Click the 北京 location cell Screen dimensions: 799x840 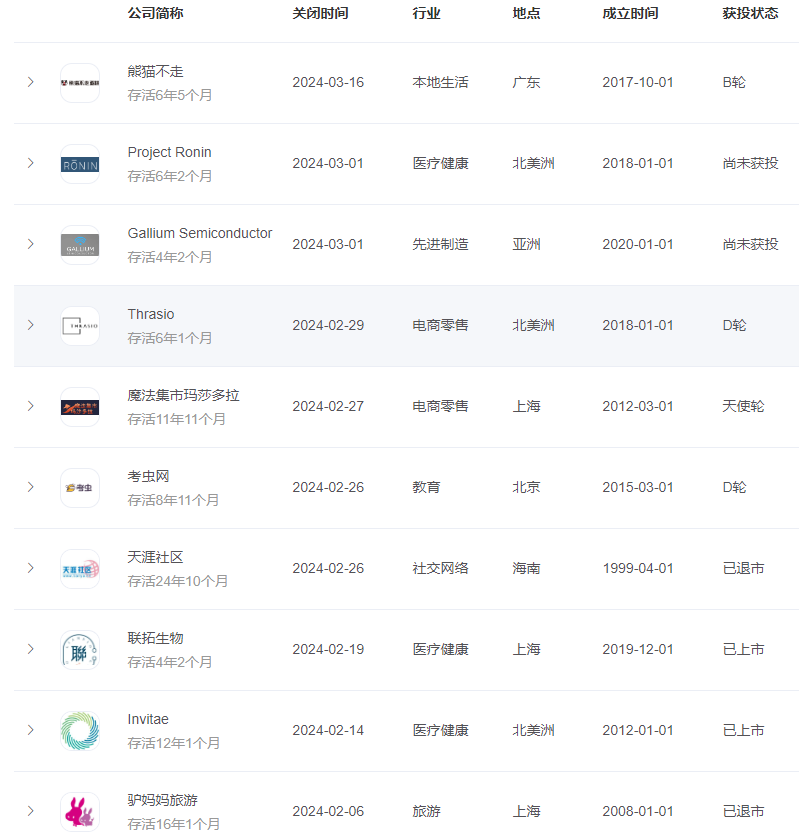click(x=526, y=487)
